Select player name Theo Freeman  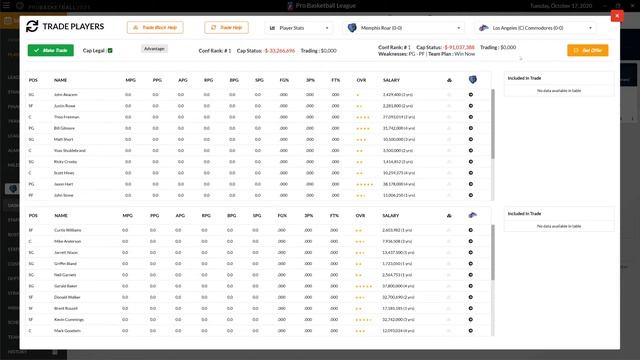pos(67,117)
